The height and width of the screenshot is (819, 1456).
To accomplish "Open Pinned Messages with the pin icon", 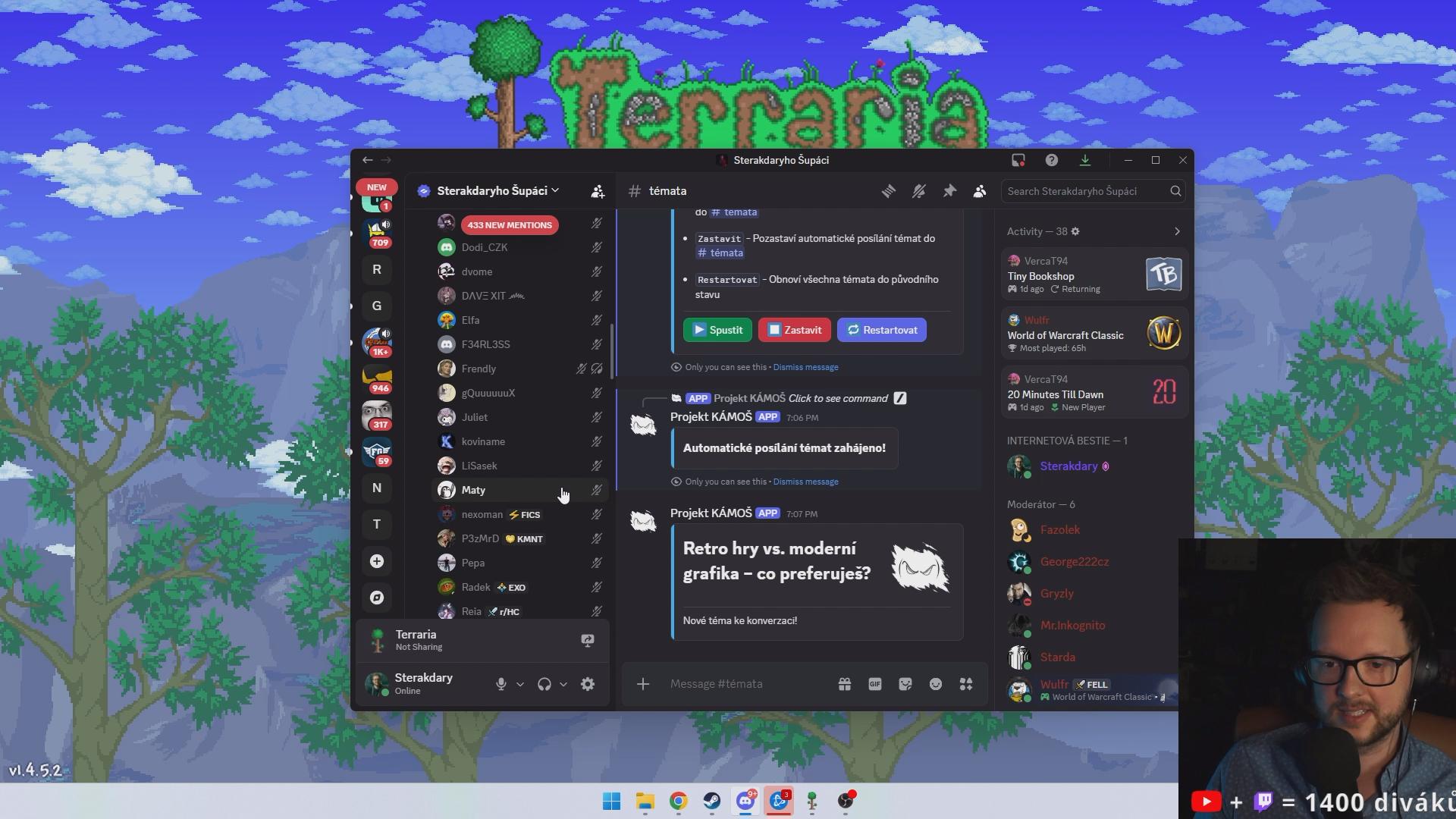I will [949, 191].
